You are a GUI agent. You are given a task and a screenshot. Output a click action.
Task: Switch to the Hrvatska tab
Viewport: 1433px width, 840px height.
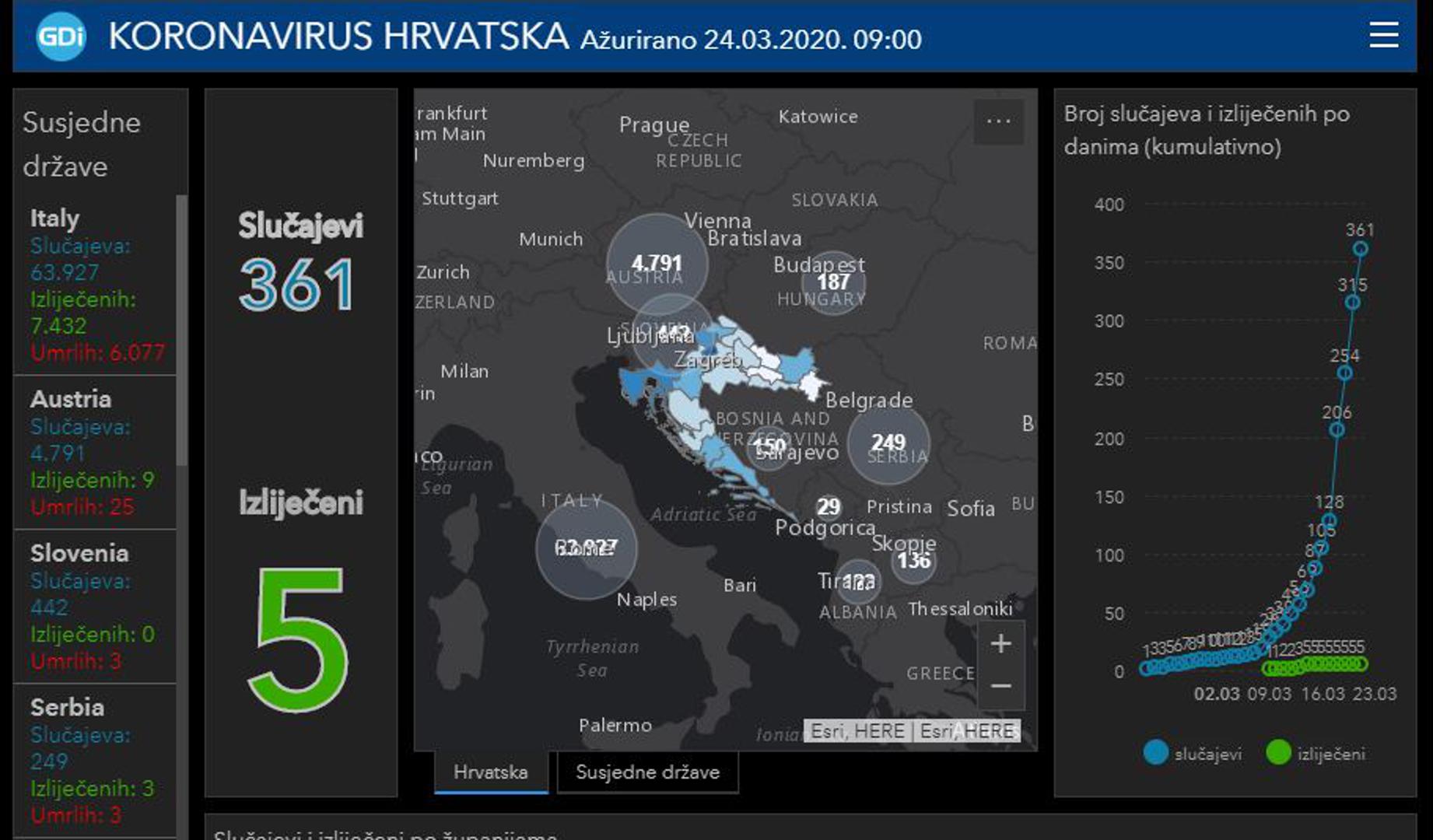click(490, 772)
